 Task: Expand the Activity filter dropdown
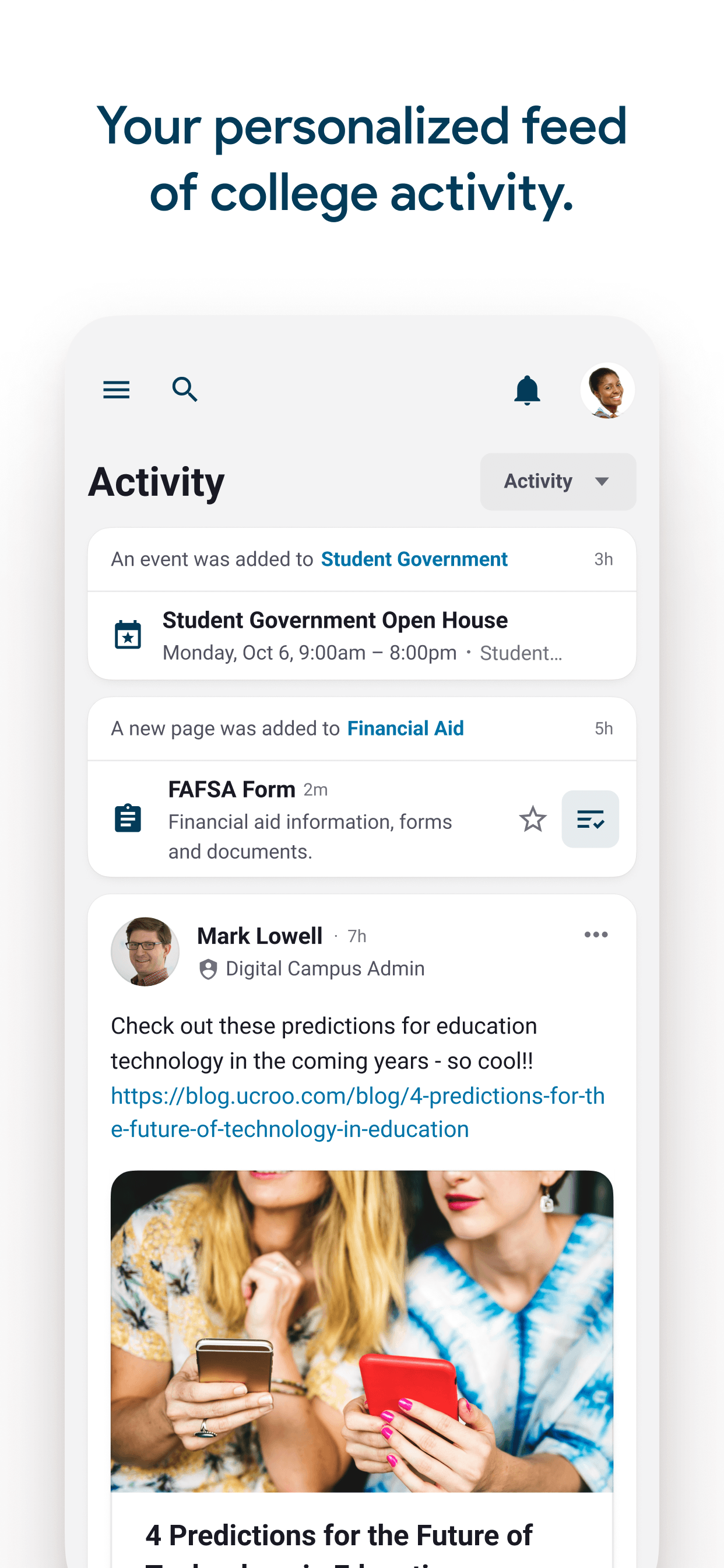[558, 481]
